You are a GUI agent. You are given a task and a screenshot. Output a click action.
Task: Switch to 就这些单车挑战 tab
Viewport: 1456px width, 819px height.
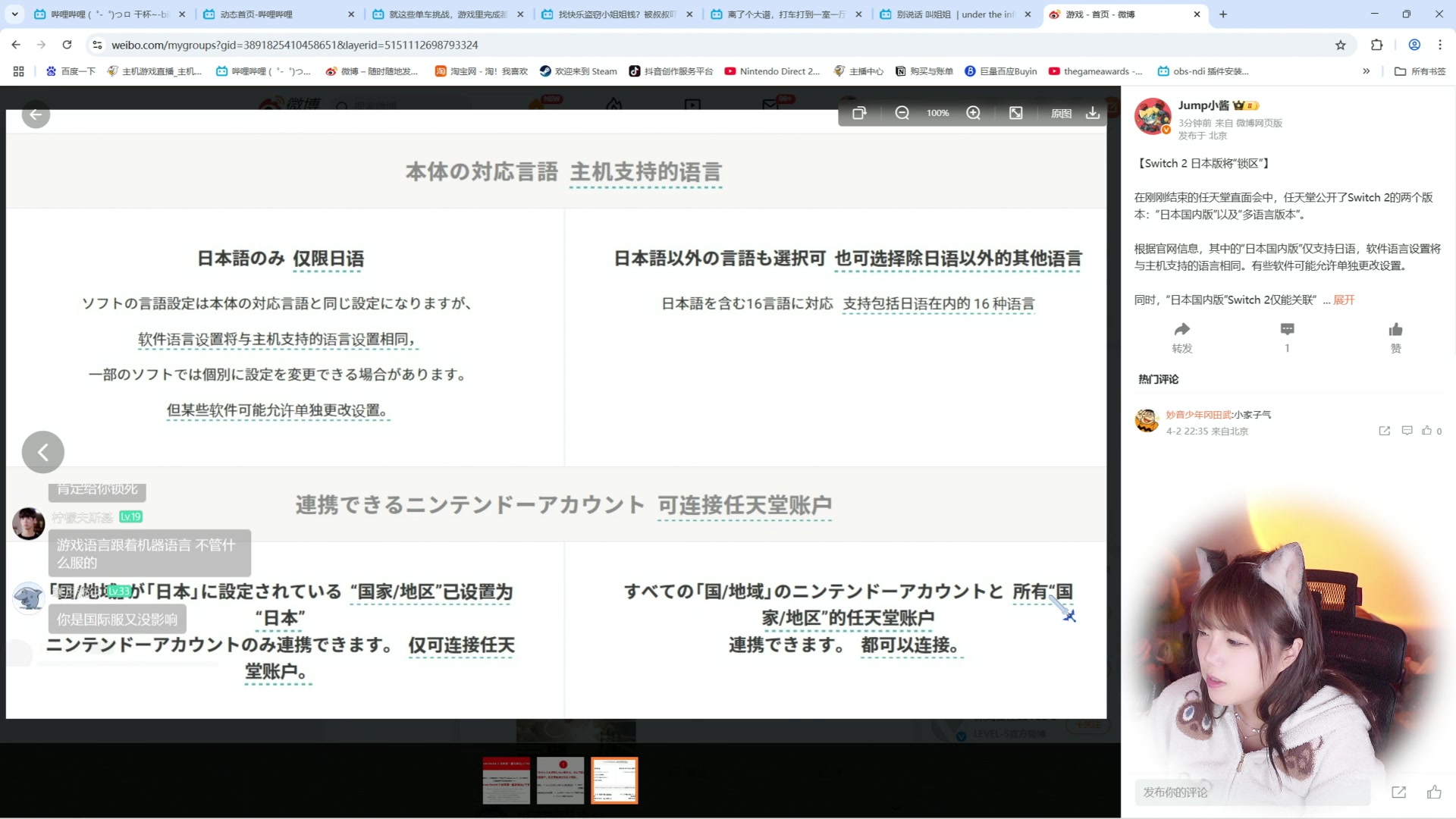pyautogui.click(x=446, y=14)
